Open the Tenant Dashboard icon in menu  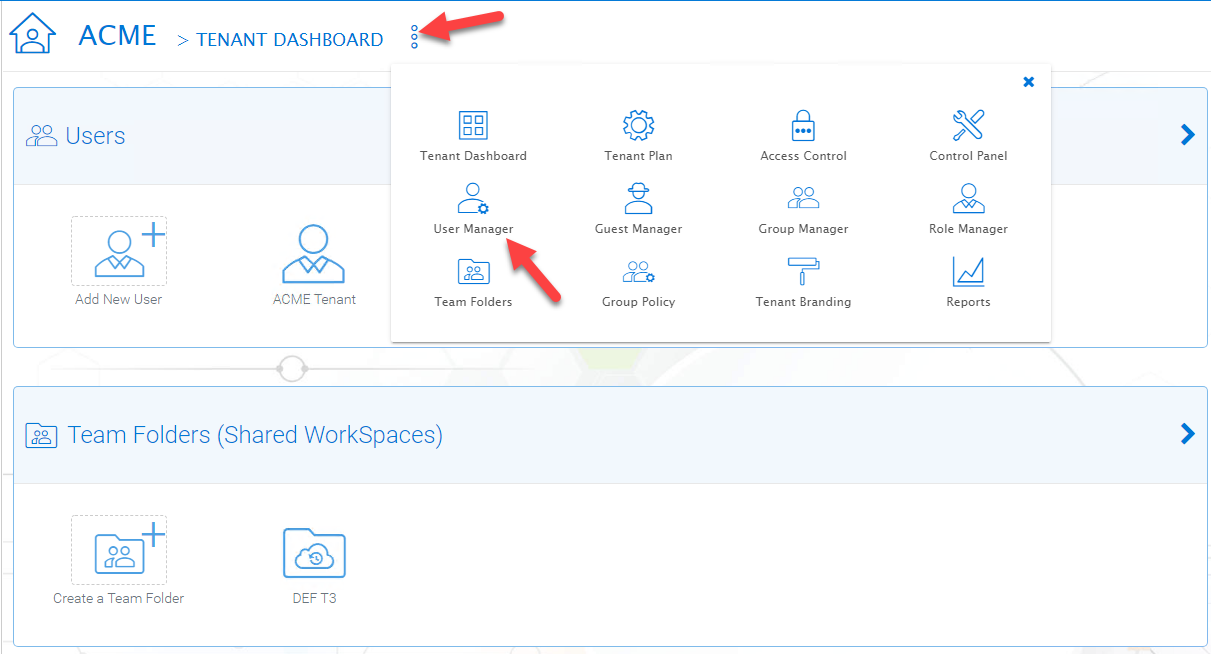coord(473,125)
